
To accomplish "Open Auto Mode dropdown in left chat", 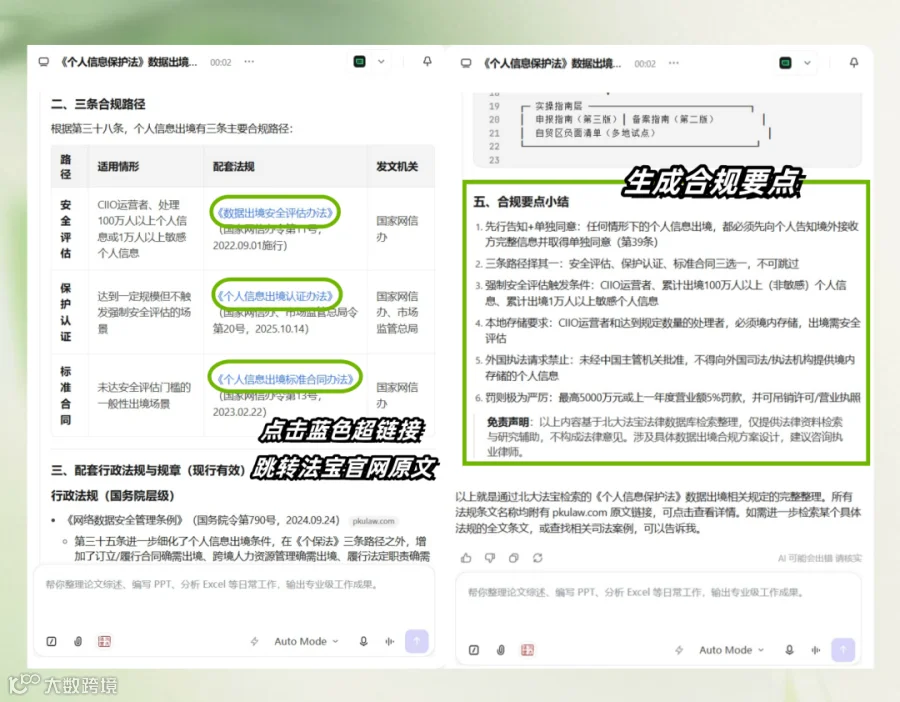I will click(x=307, y=641).
